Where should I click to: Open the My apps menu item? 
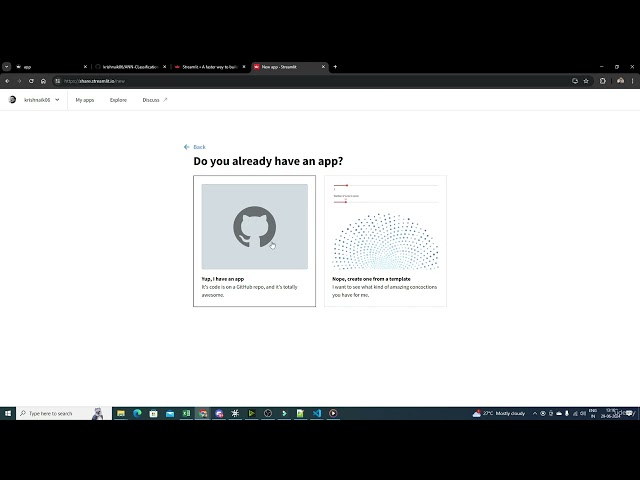(x=84, y=100)
